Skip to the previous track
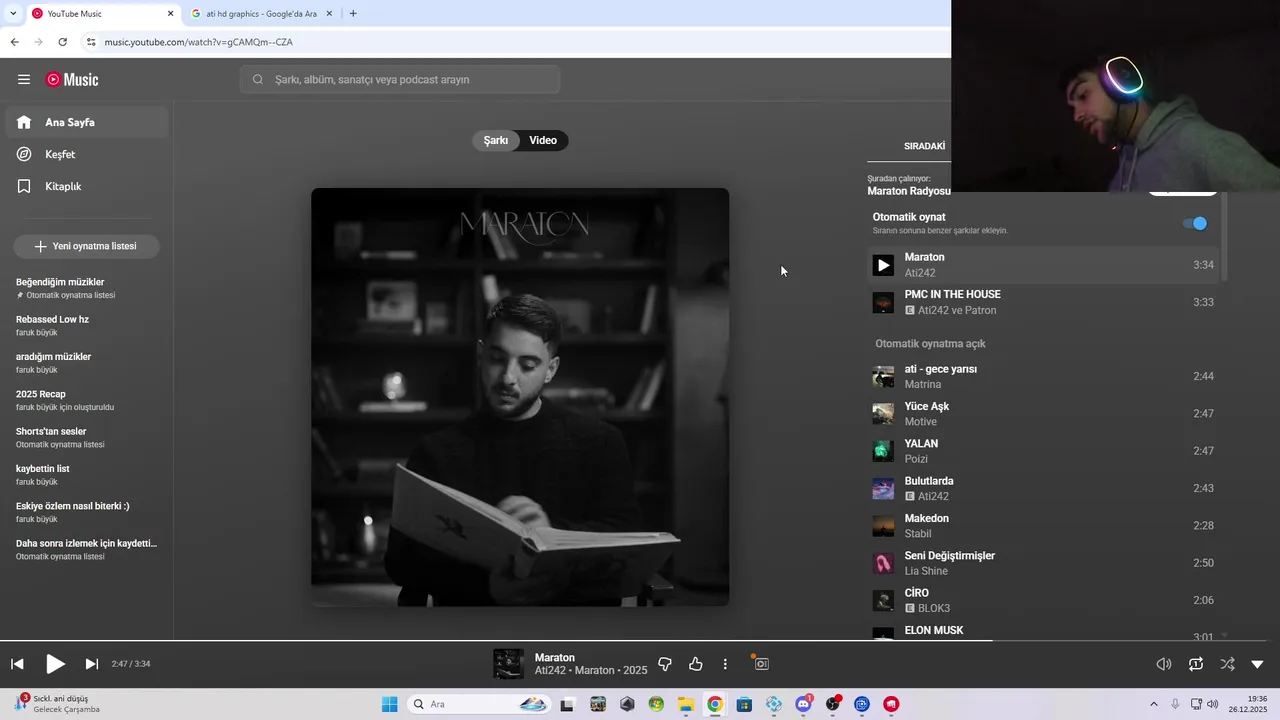The height and width of the screenshot is (720, 1280). pyautogui.click(x=17, y=664)
